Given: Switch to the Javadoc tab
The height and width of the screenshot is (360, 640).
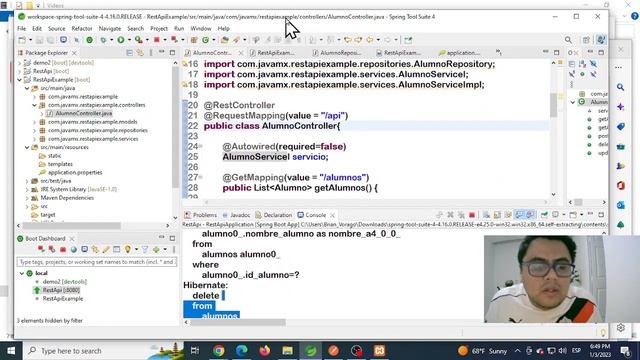Looking at the screenshot, I should point(236,215).
